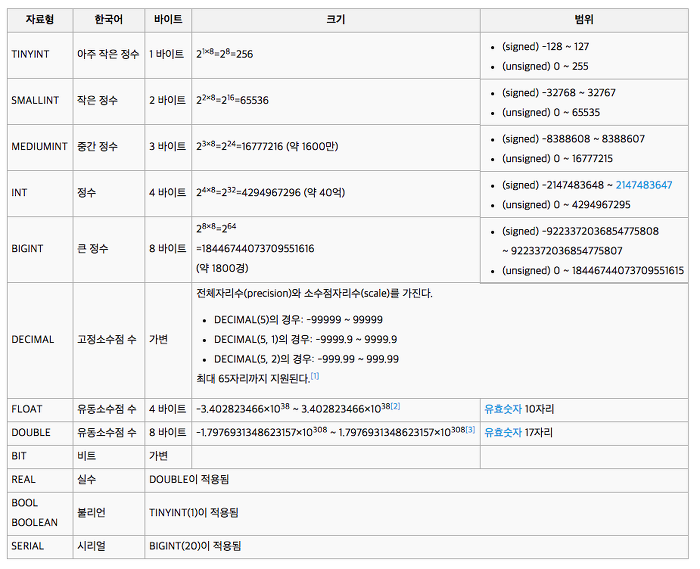
Task: Click the 2 바이트 cell
Action: [x=168, y=100]
